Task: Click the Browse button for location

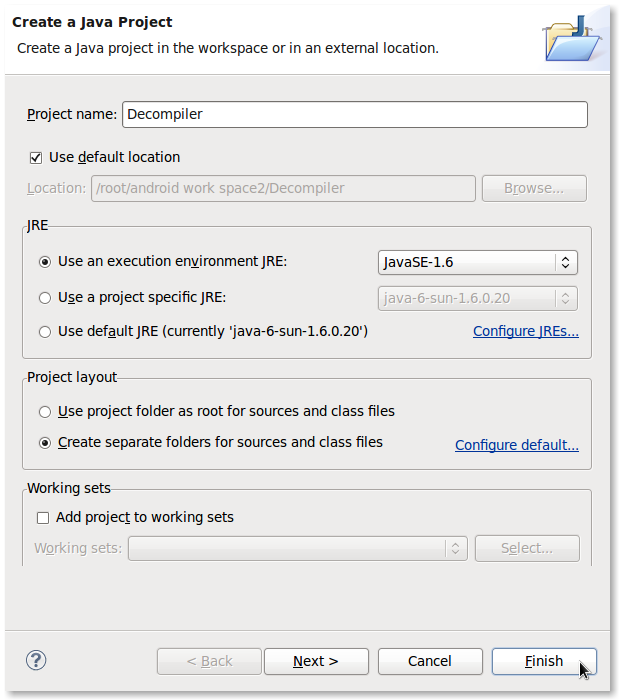Action: point(534,188)
